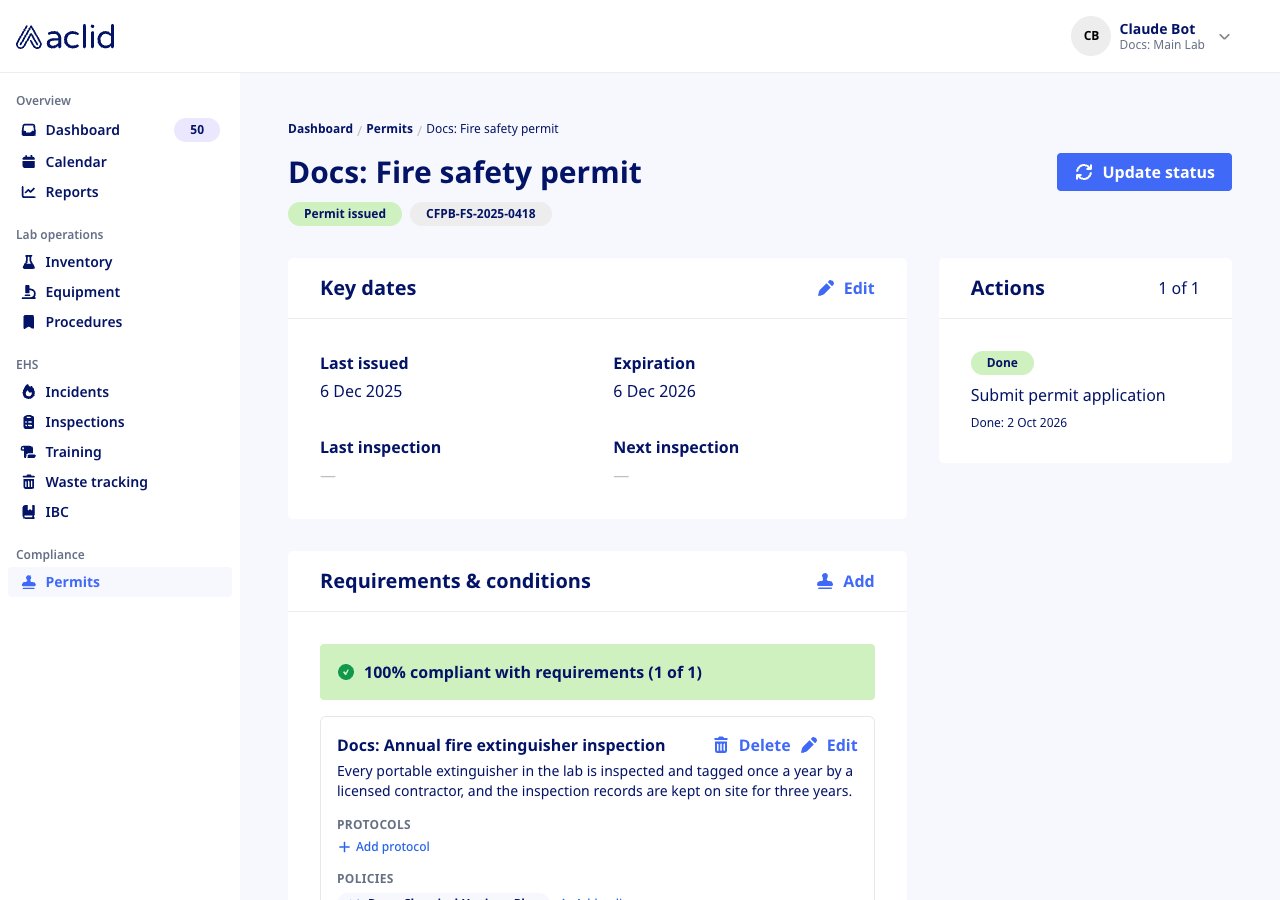The width and height of the screenshot is (1280, 900).
Task: Open the Dashboard sidebar icon
Action: coord(29,130)
